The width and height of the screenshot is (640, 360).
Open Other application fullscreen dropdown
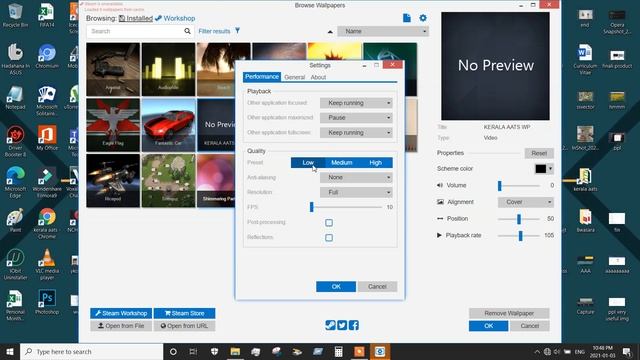point(356,133)
